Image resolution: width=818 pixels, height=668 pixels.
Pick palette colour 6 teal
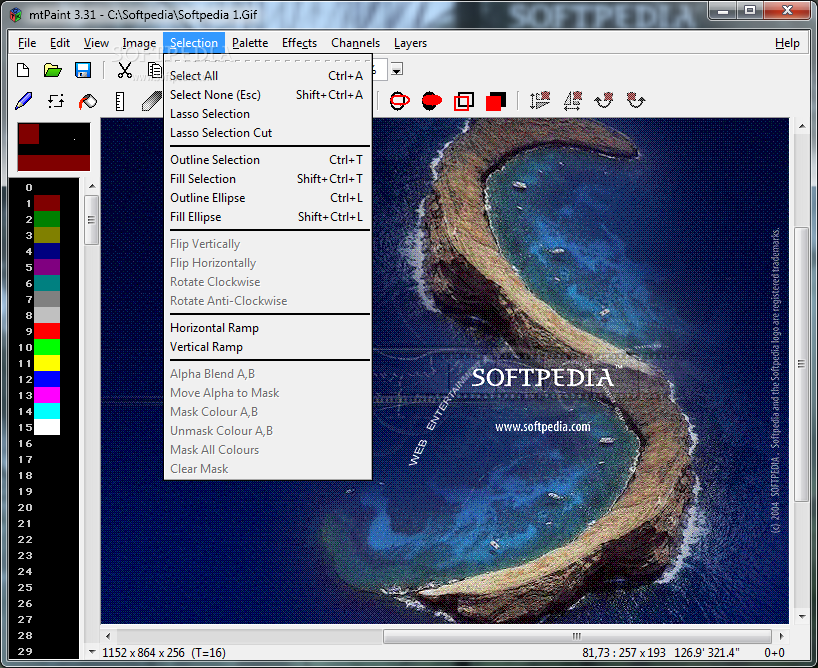click(x=47, y=283)
